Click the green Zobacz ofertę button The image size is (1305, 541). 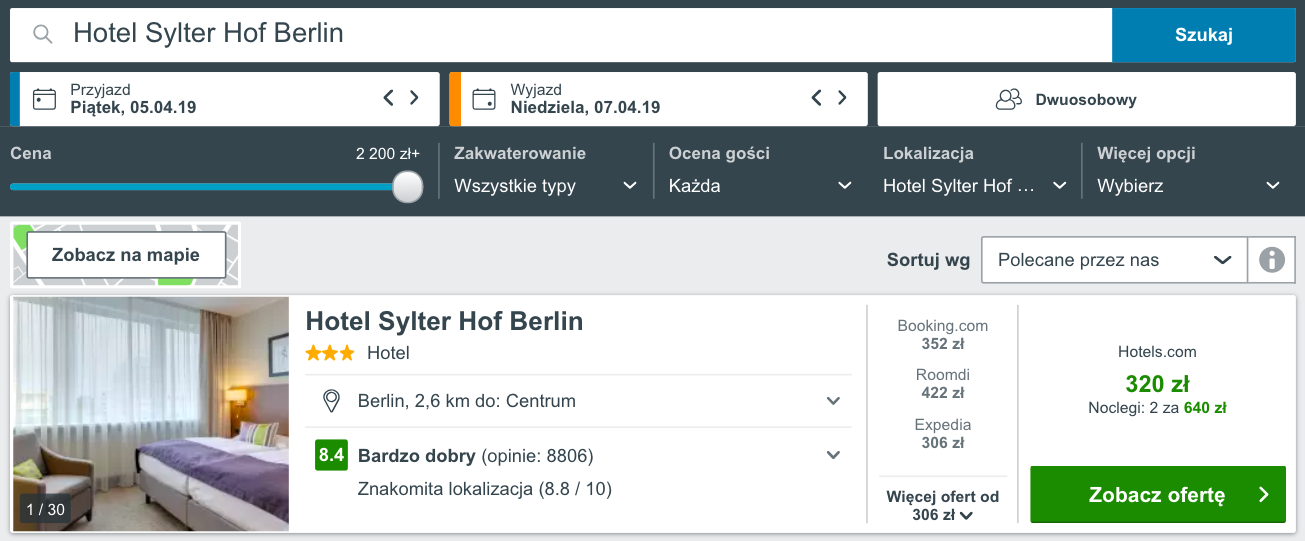tap(1157, 494)
